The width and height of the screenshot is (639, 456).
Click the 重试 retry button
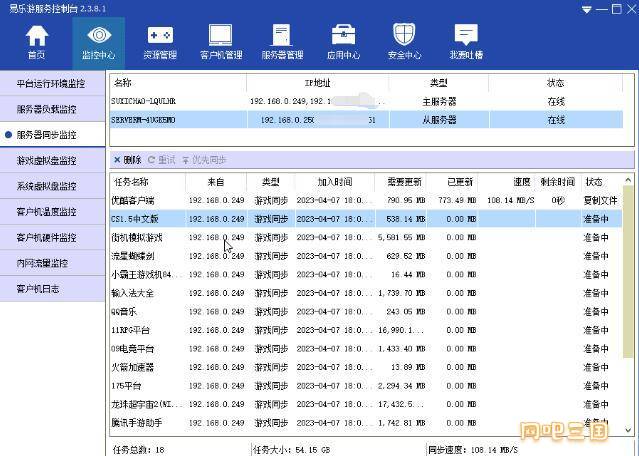click(161, 160)
